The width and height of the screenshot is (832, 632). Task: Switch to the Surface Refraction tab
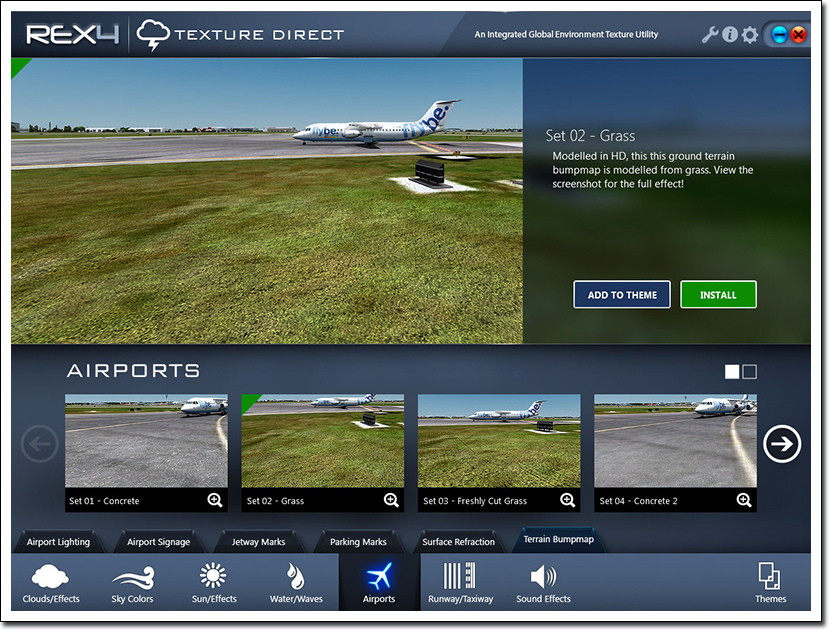[x=458, y=542]
